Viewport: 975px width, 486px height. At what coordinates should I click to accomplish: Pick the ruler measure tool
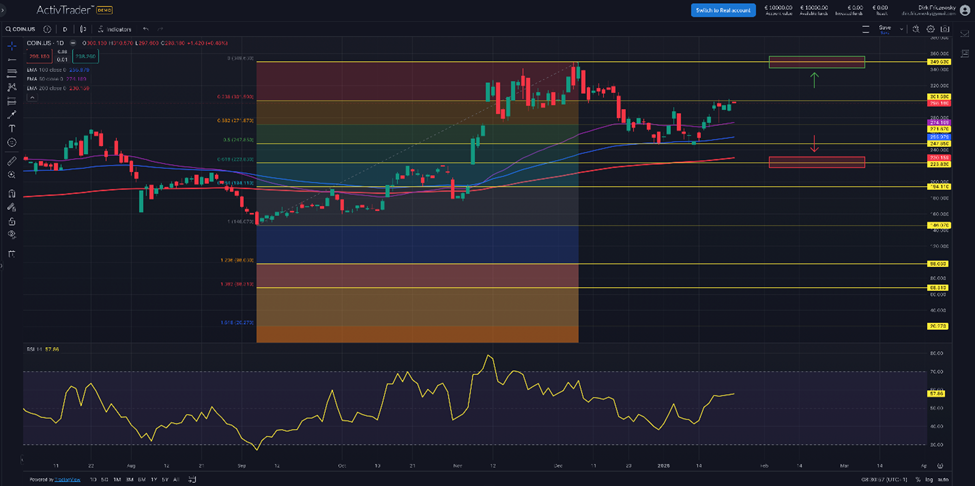click(x=12, y=161)
